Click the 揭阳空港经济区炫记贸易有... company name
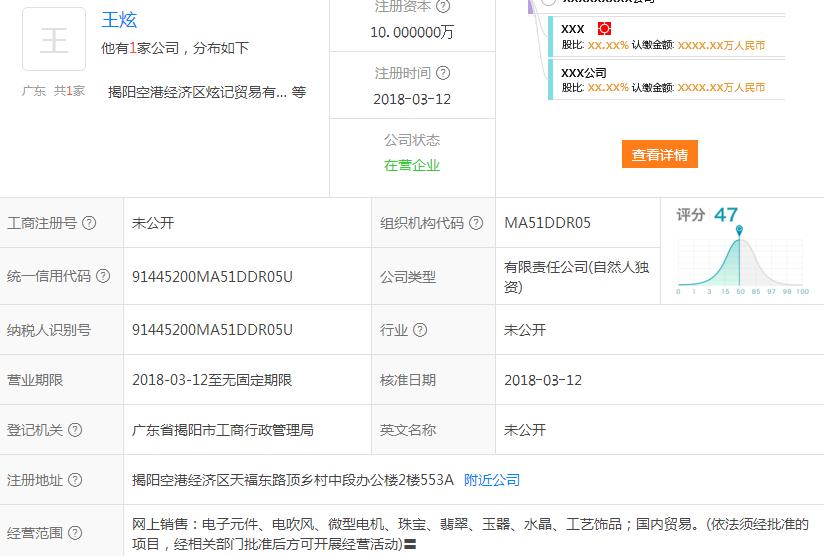The image size is (824, 556). [197, 92]
